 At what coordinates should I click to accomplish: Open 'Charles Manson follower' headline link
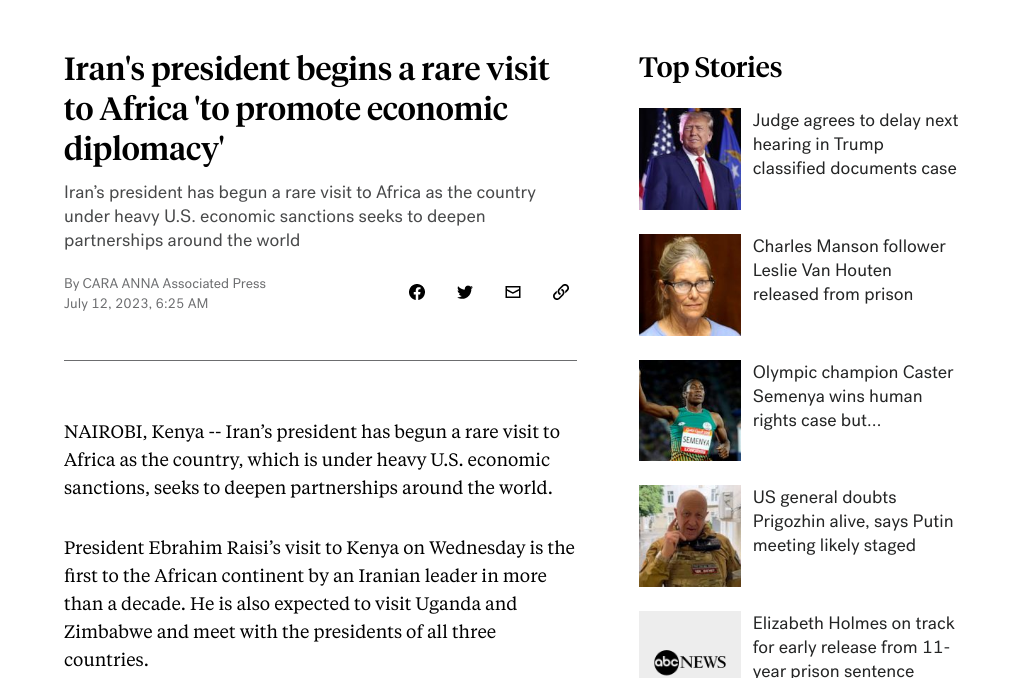click(848, 270)
